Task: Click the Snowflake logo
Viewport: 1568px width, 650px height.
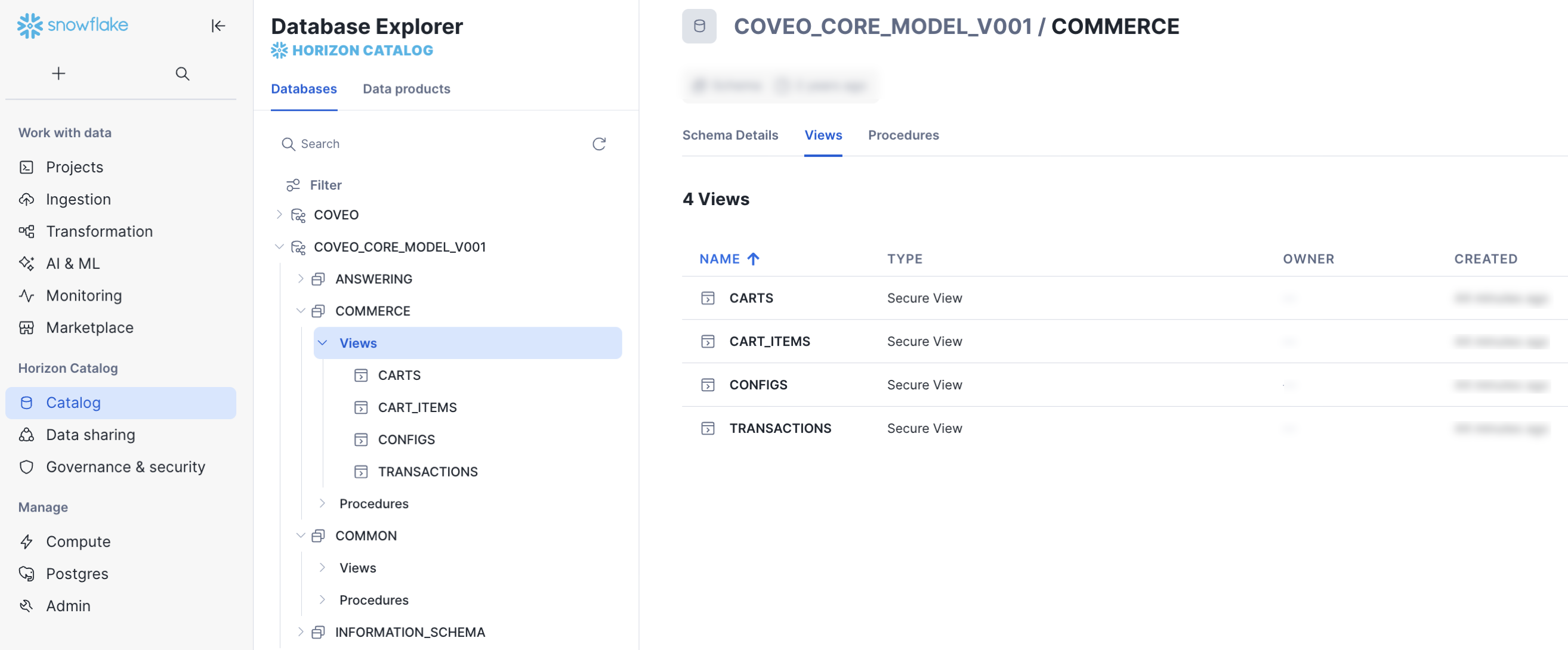Action: click(x=30, y=26)
